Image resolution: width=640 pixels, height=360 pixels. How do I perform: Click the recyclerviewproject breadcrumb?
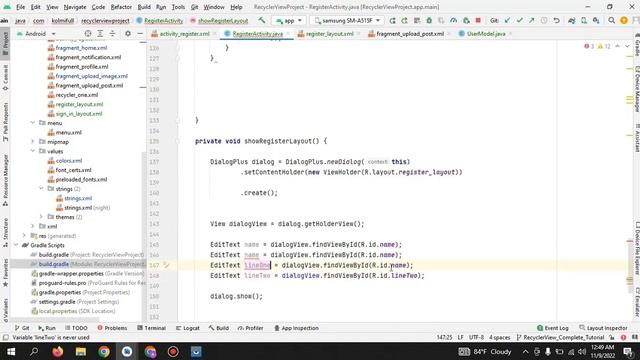[105, 20]
